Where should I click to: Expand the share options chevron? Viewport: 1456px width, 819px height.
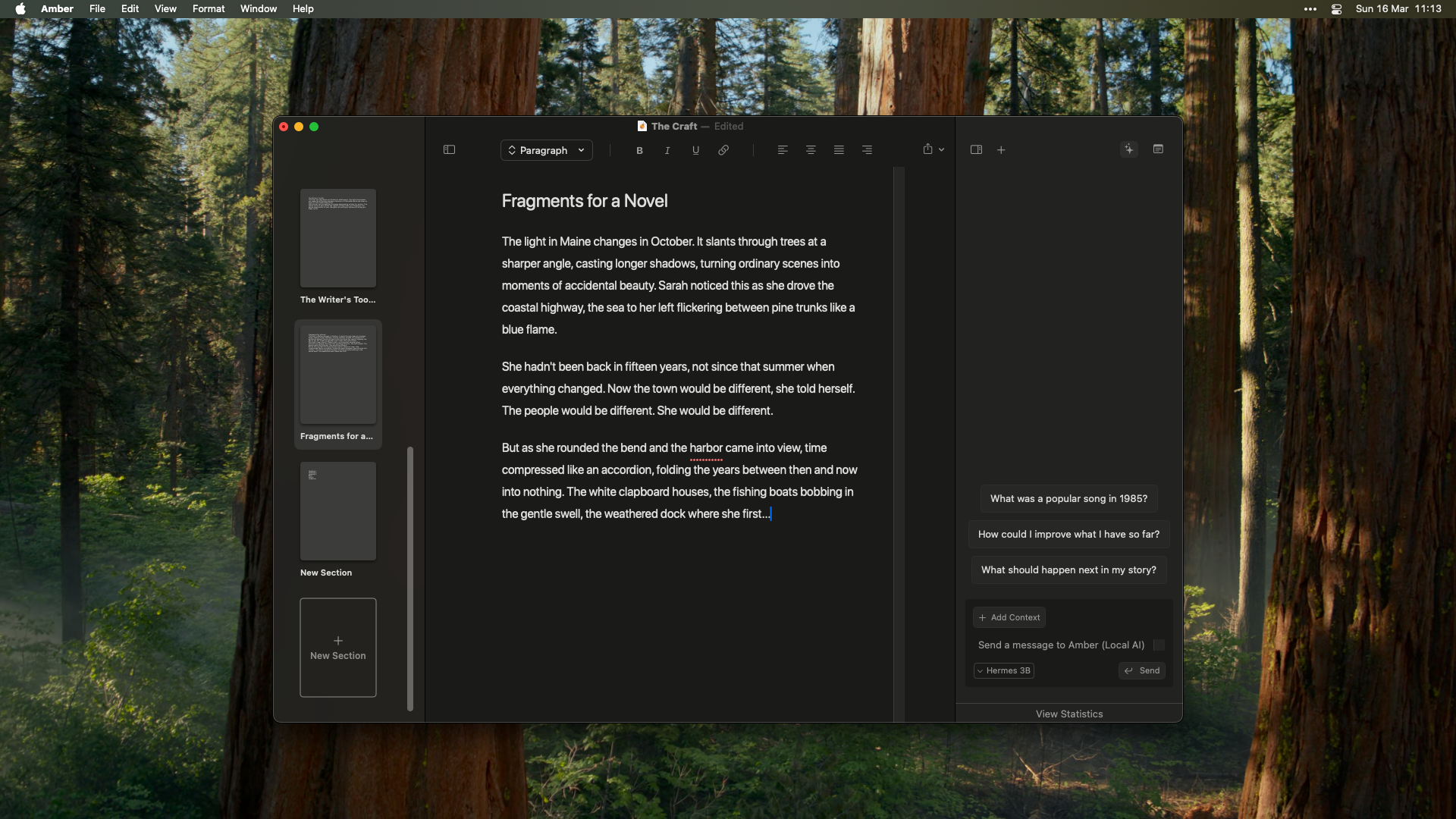pyautogui.click(x=940, y=149)
